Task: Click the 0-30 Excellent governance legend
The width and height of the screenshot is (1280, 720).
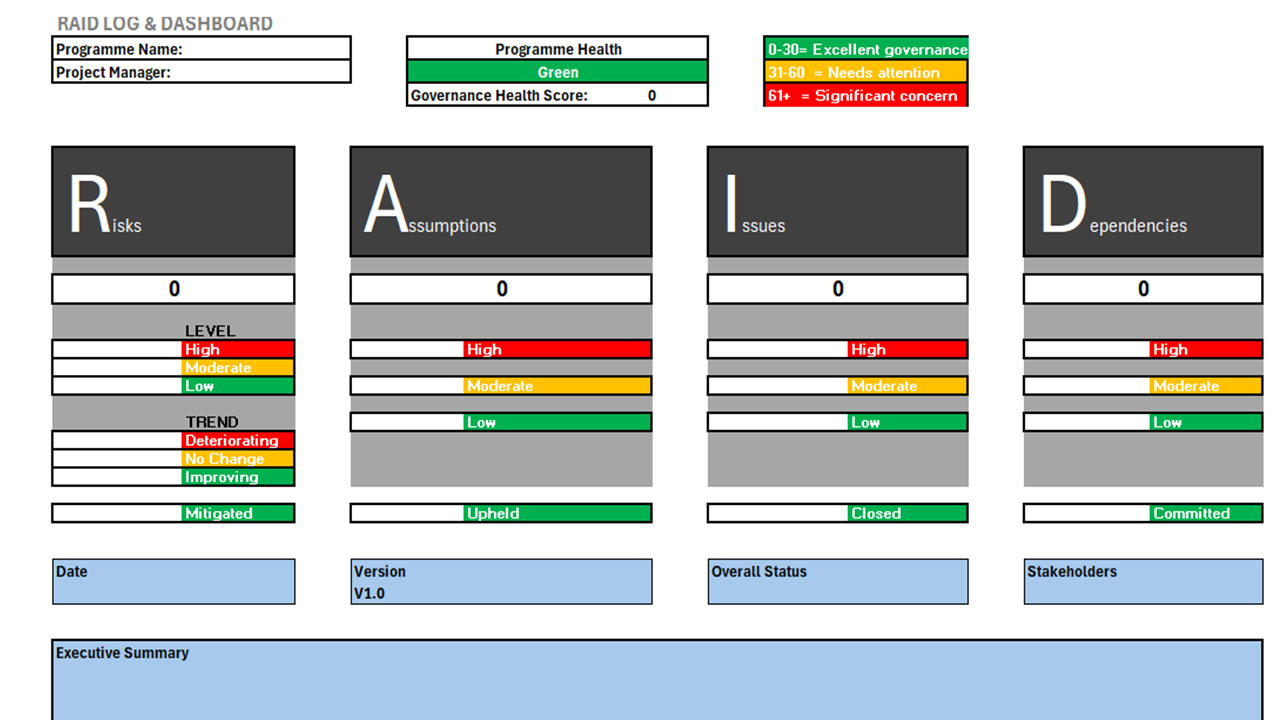Action: tap(866, 49)
